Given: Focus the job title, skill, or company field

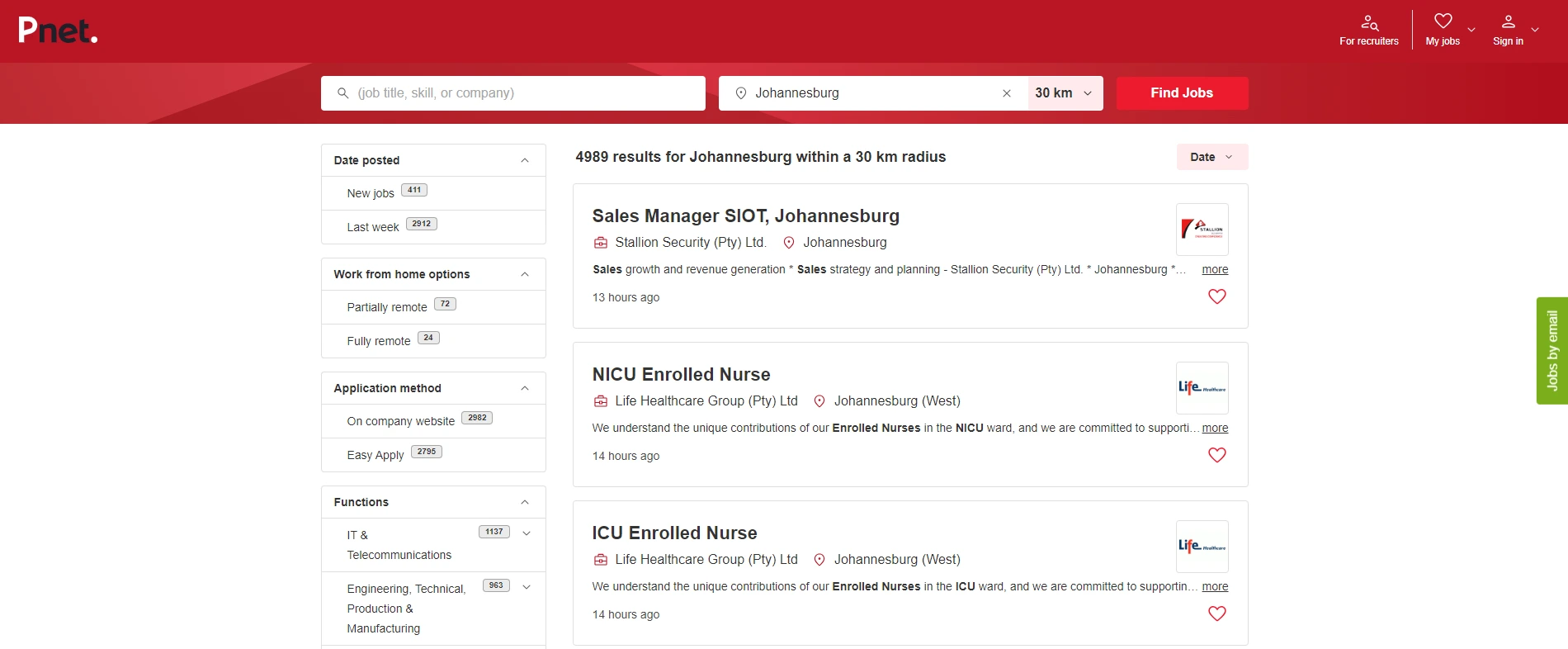Looking at the screenshot, I should tap(513, 93).
